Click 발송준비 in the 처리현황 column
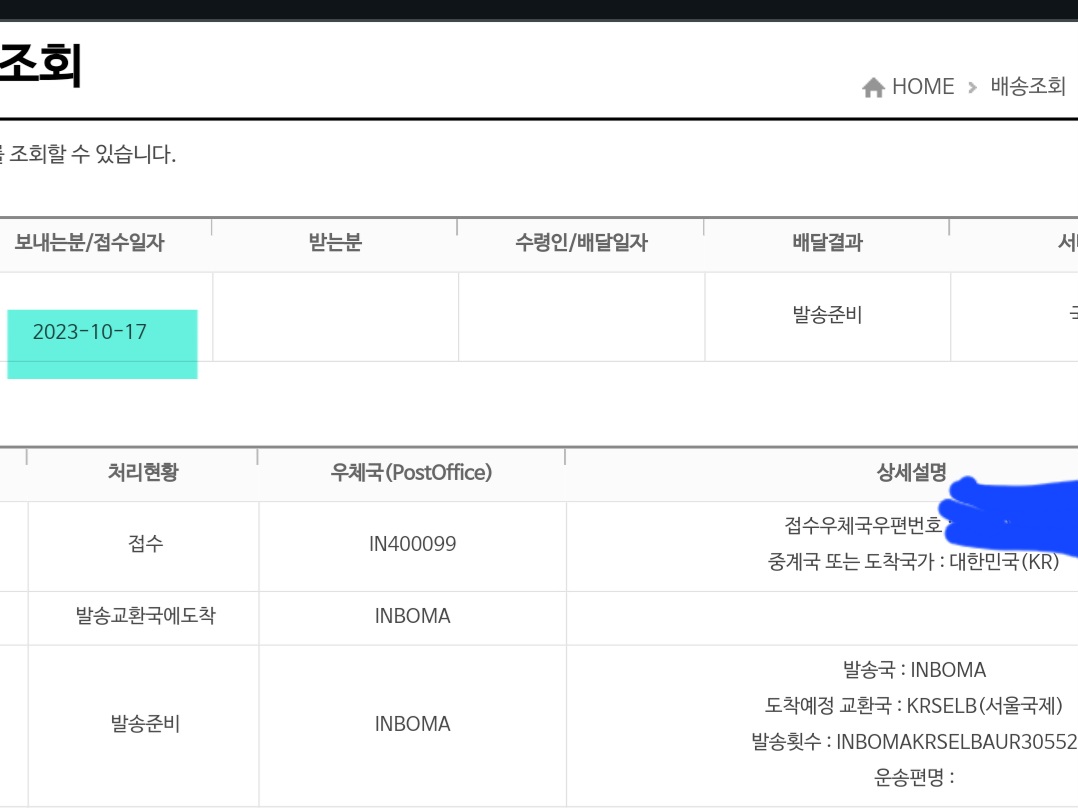Screen dimensions: 1078x808 [145, 724]
